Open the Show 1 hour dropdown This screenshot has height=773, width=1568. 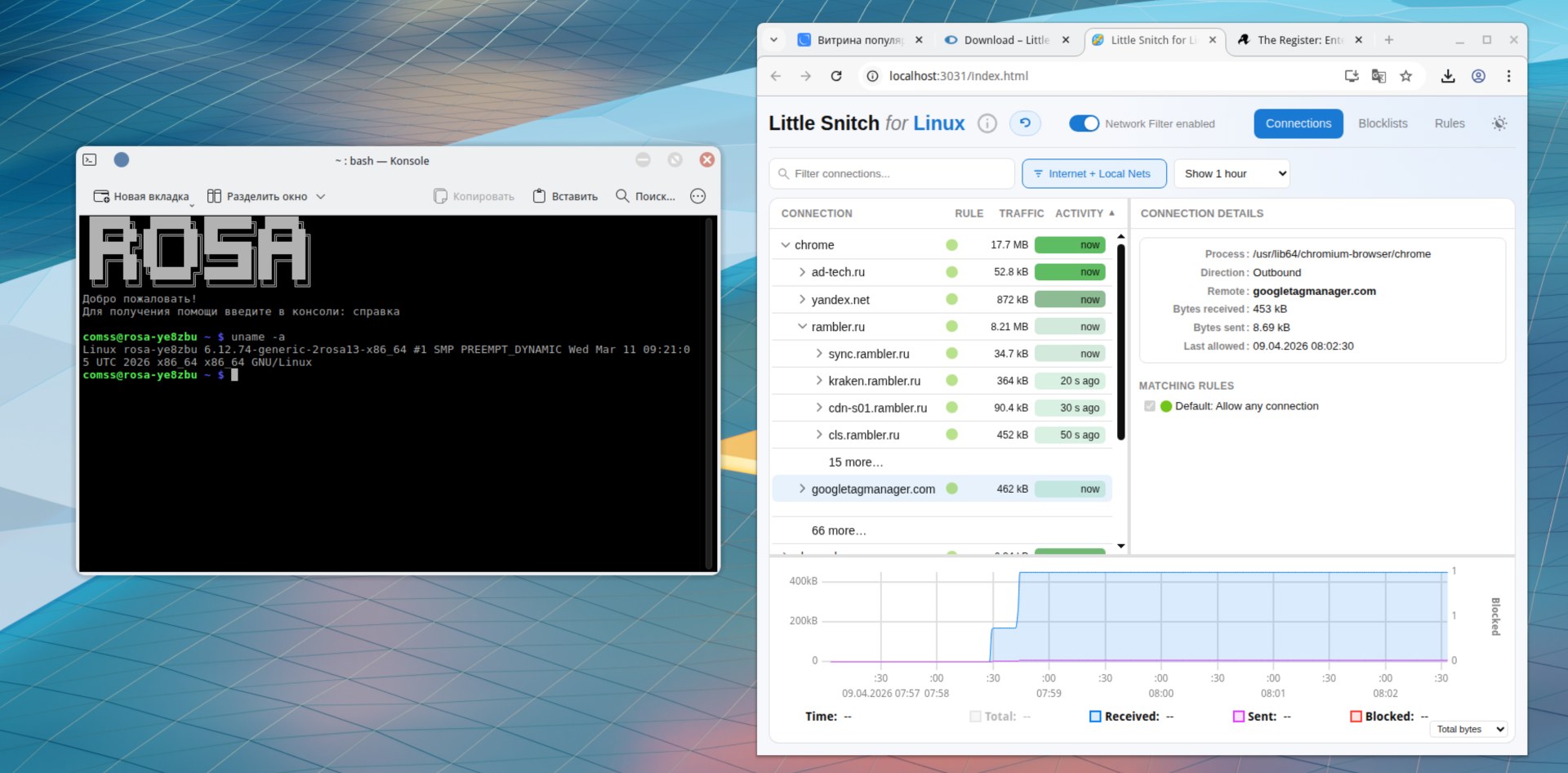tap(1232, 173)
